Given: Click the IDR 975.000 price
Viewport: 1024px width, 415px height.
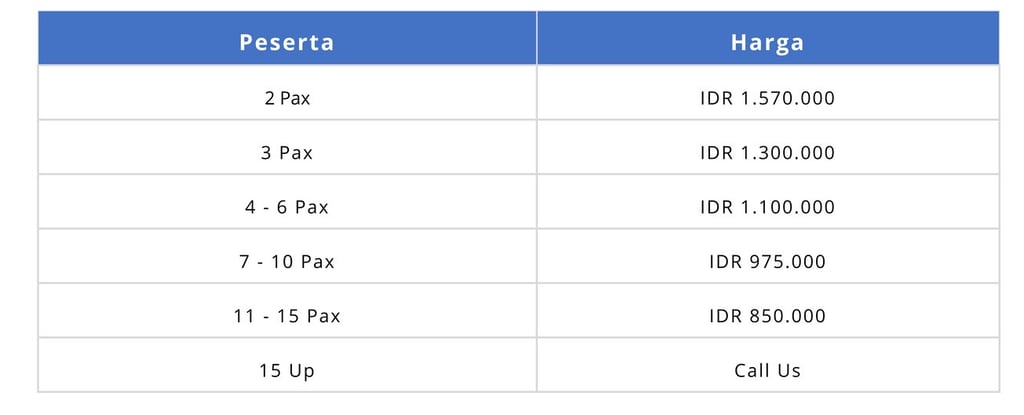Looking at the screenshot, I should pyautogui.click(x=767, y=261).
